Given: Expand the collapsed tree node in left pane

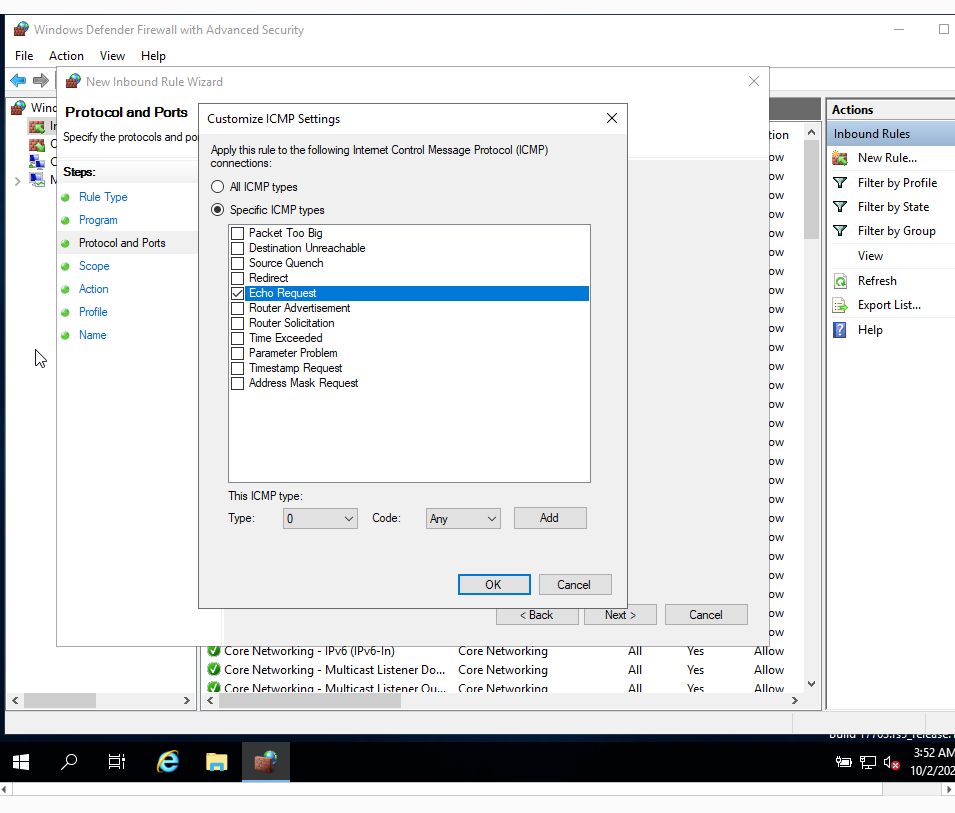Looking at the screenshot, I should pos(18,181).
